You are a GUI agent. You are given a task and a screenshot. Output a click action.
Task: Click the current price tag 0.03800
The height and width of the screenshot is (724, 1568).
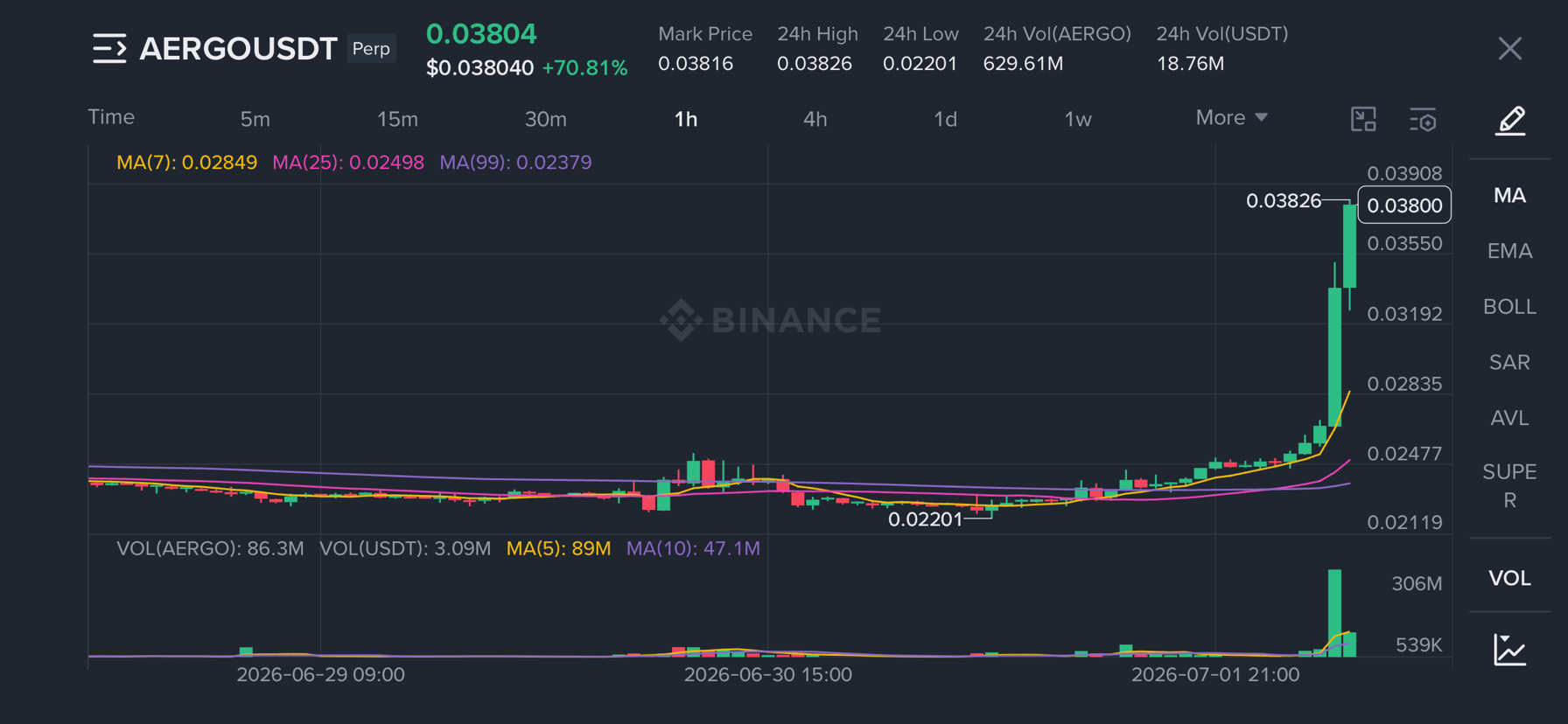(1404, 205)
